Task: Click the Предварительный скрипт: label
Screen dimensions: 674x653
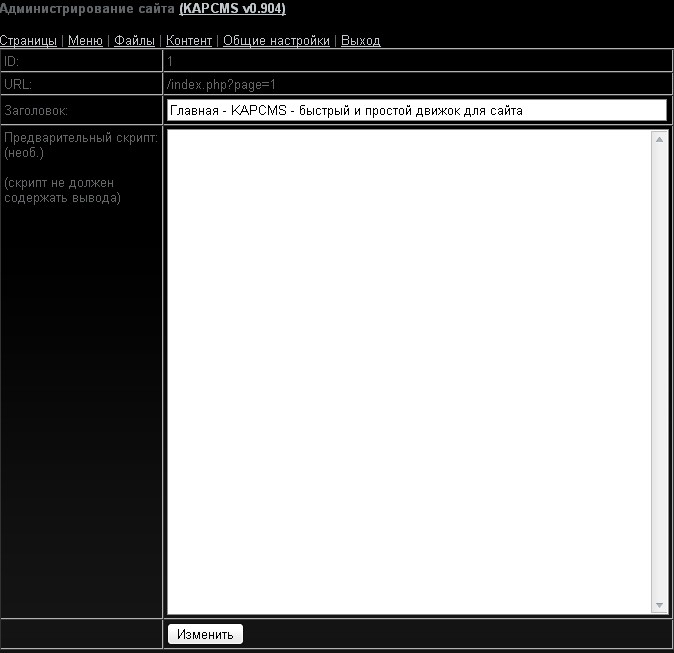Action: click(x=81, y=138)
